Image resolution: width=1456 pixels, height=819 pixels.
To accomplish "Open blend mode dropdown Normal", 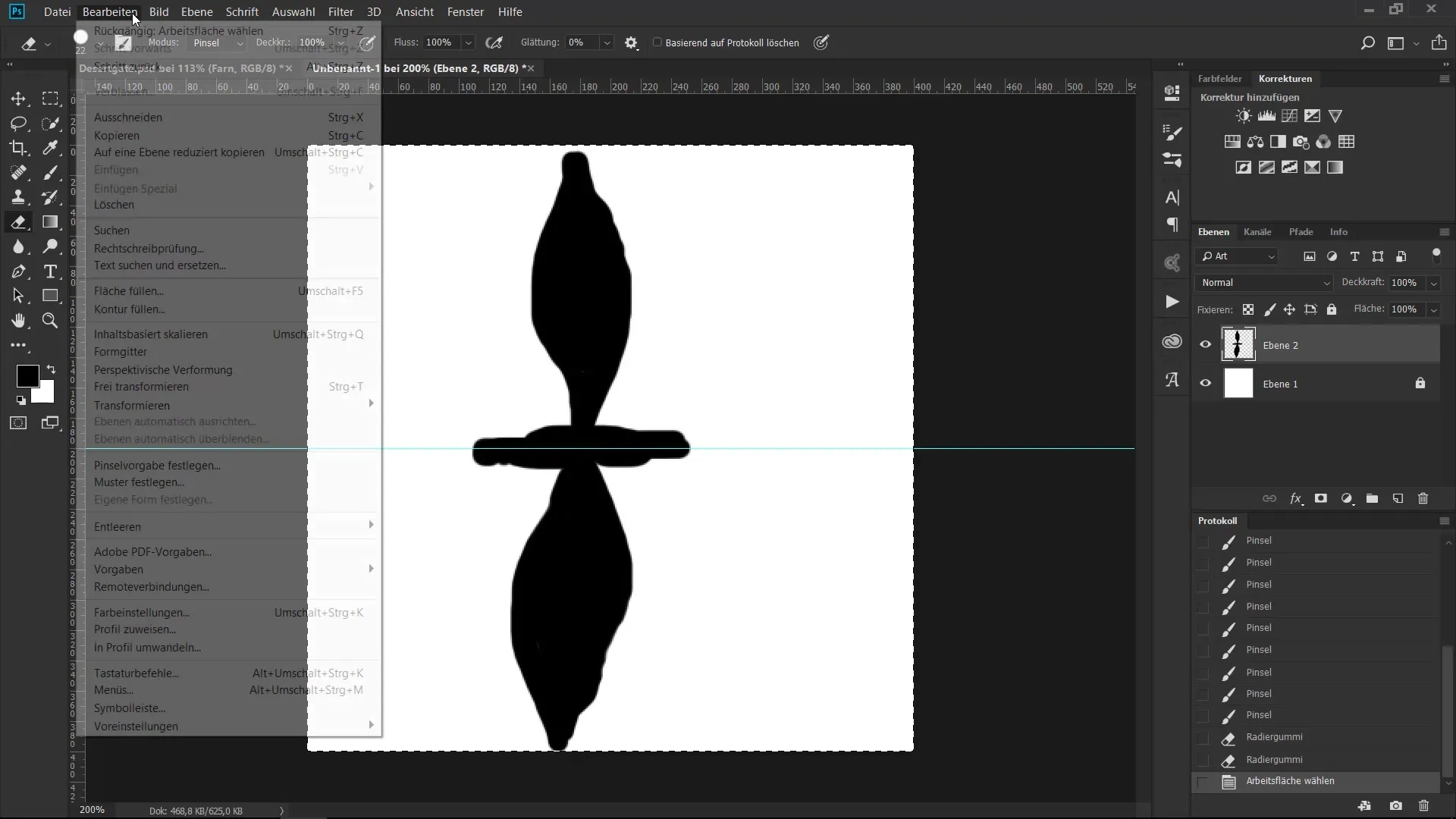I will (1264, 283).
